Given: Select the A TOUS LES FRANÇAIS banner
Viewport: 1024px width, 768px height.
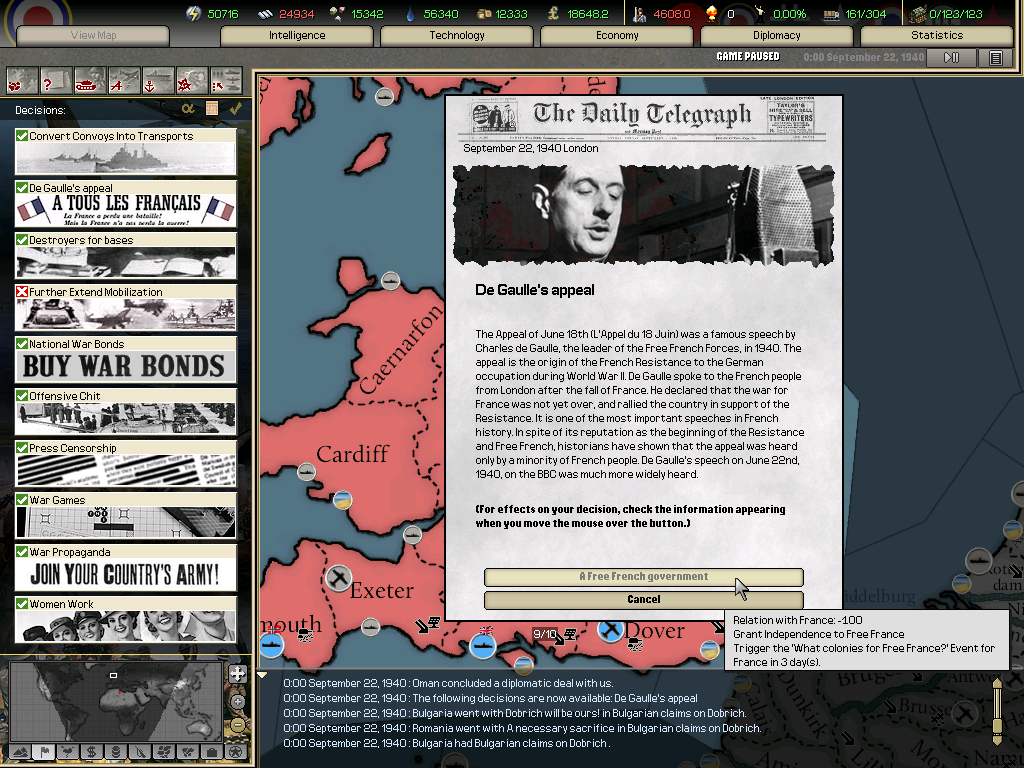Looking at the screenshot, I should tap(125, 210).
